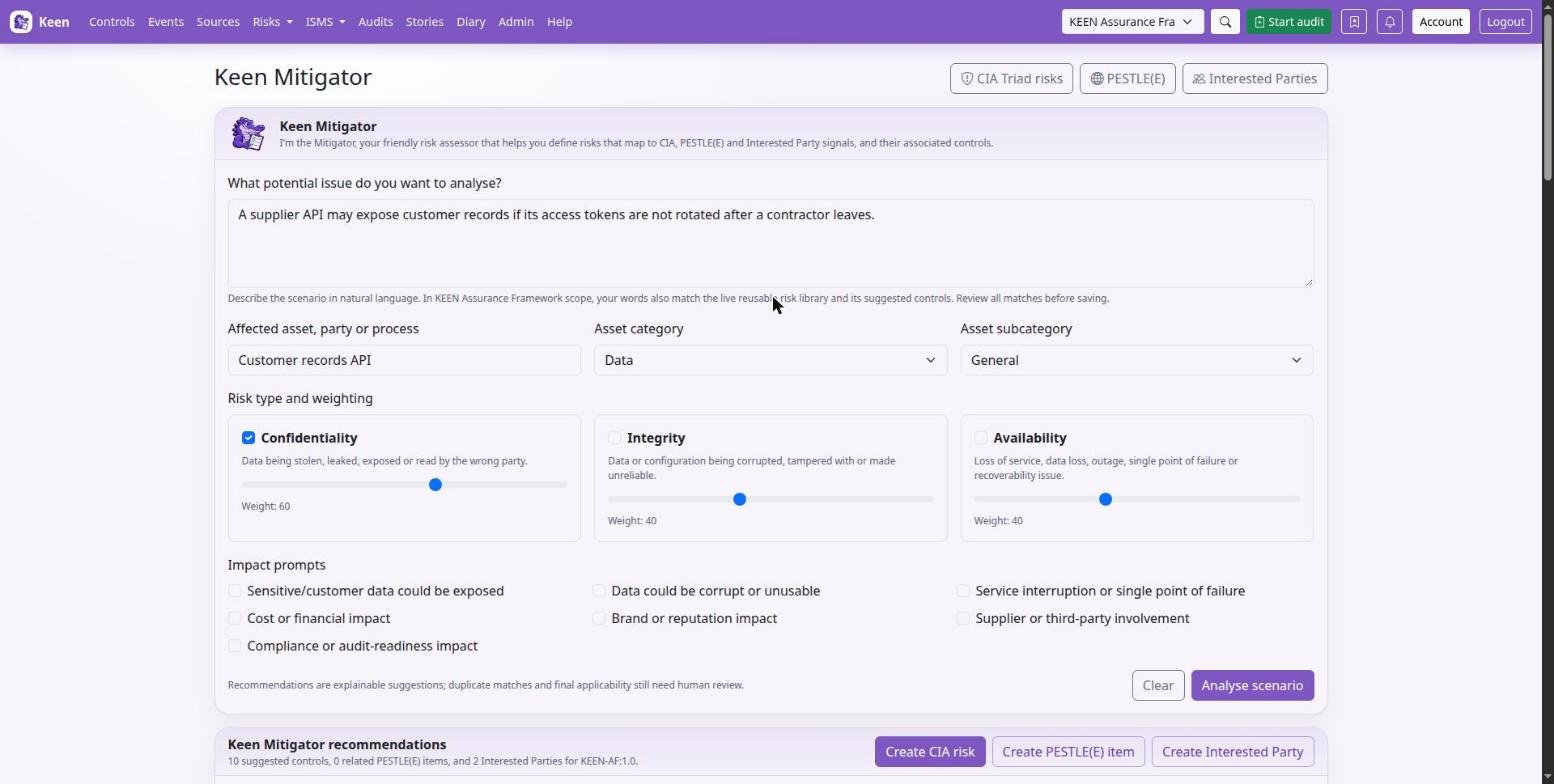Open the Asset subcategory dropdown

1137,360
